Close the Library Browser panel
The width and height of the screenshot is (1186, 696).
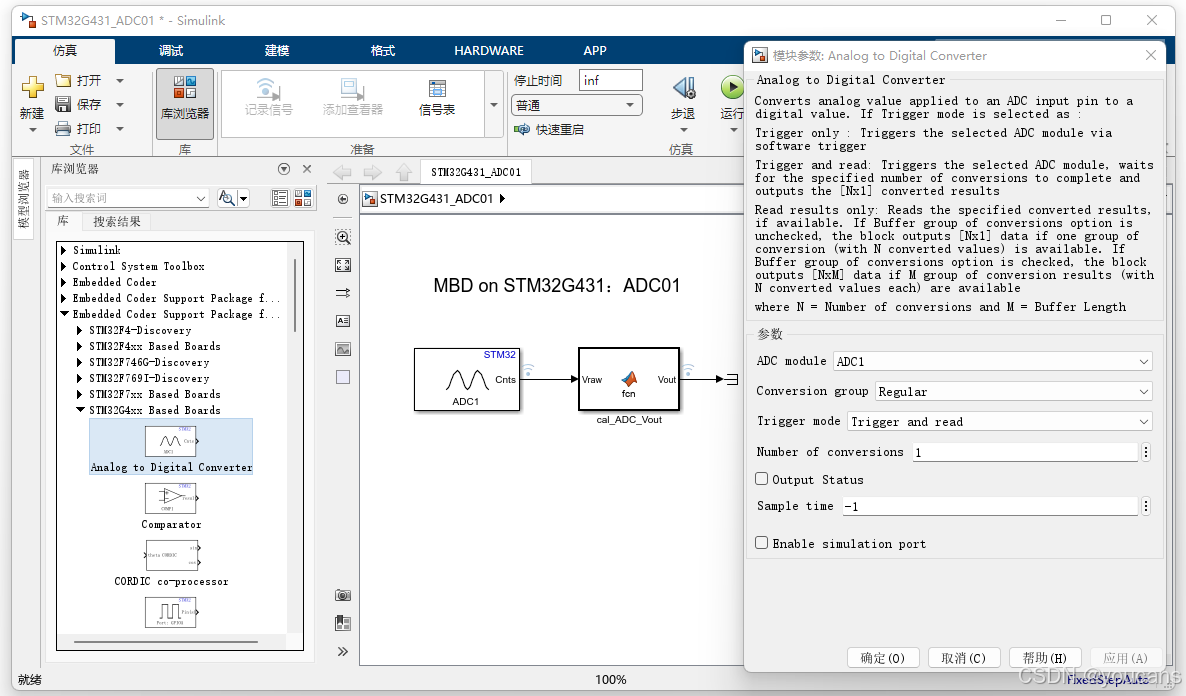click(x=307, y=169)
